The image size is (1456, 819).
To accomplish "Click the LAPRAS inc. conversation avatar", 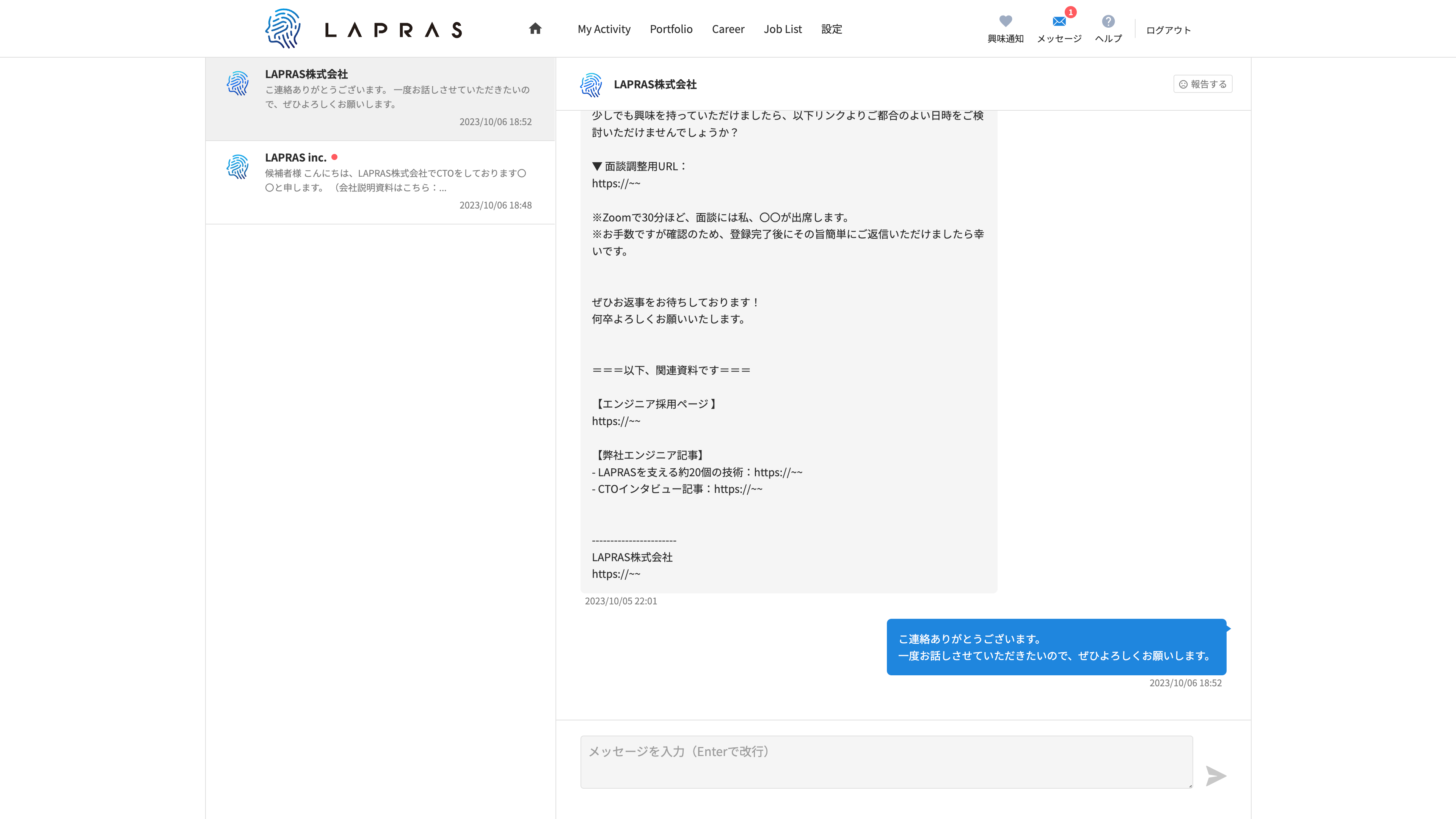I will coord(237,167).
